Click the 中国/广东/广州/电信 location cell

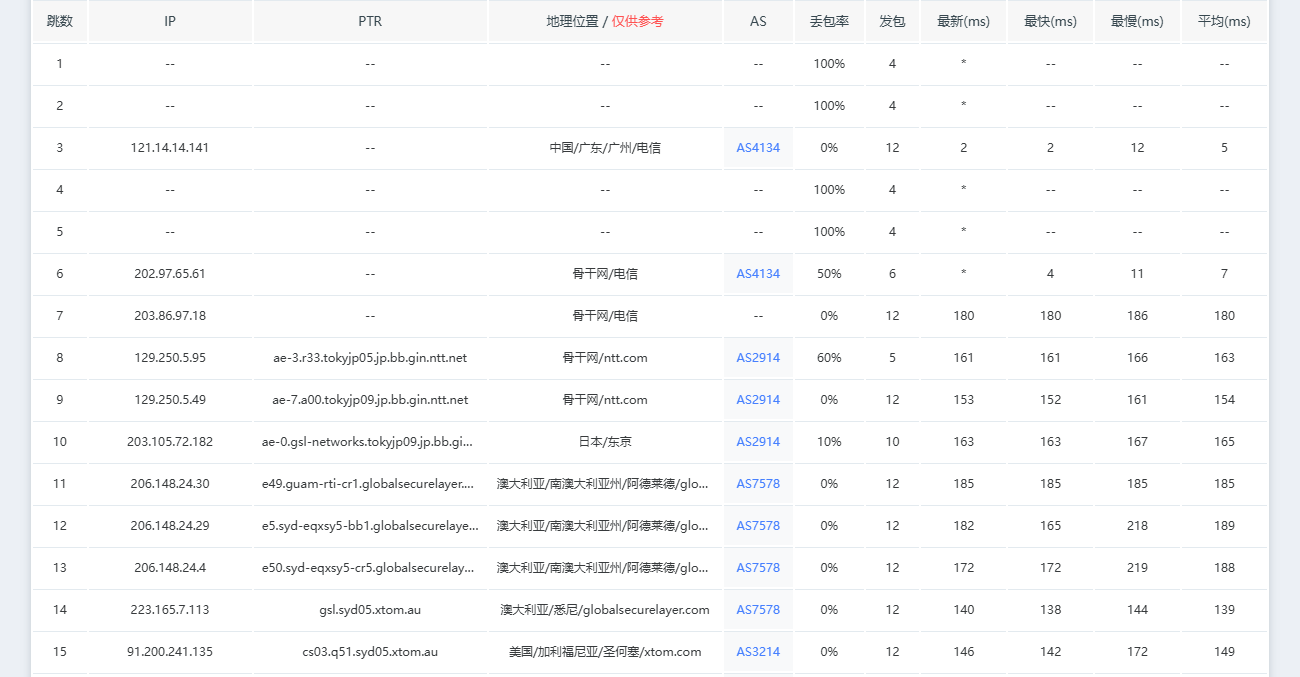(x=605, y=148)
